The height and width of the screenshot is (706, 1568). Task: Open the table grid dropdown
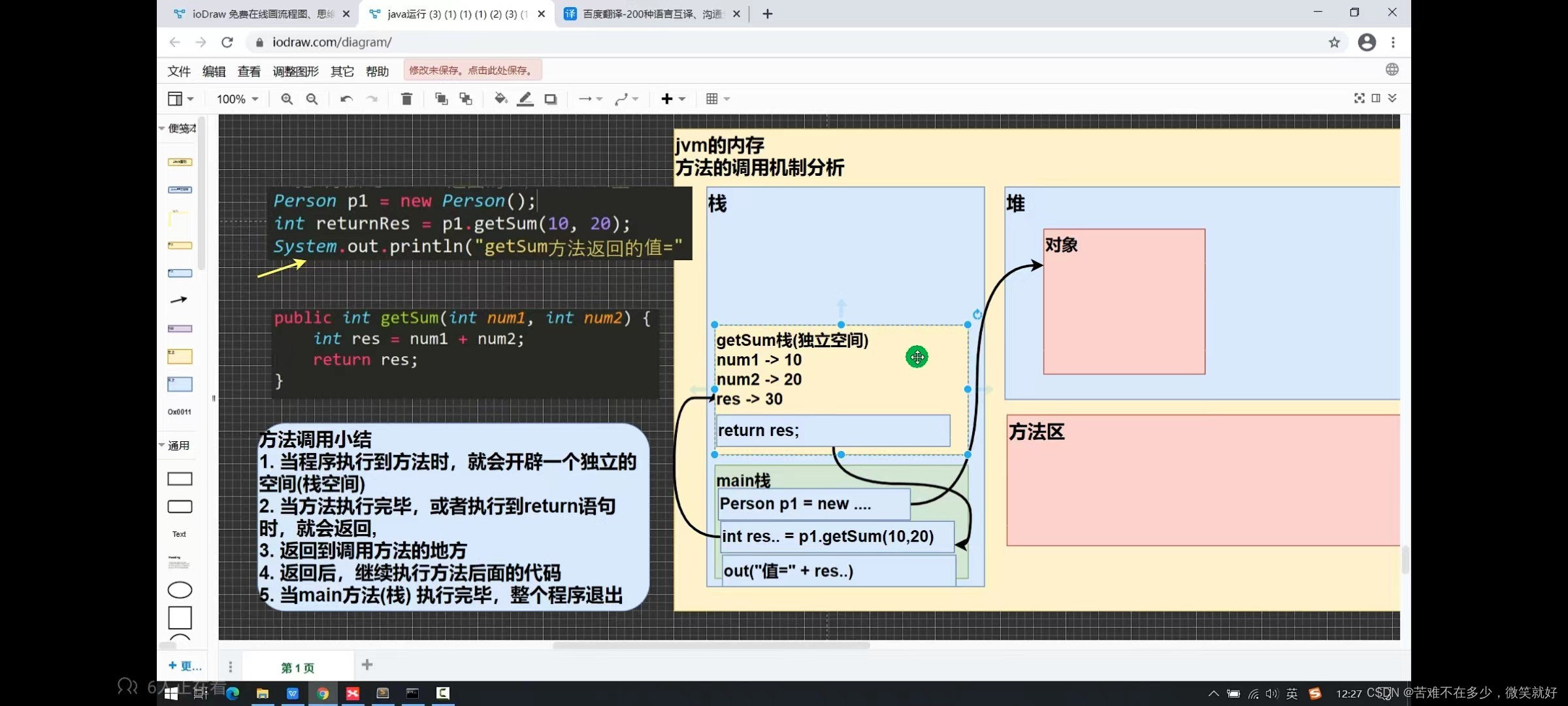(x=717, y=99)
